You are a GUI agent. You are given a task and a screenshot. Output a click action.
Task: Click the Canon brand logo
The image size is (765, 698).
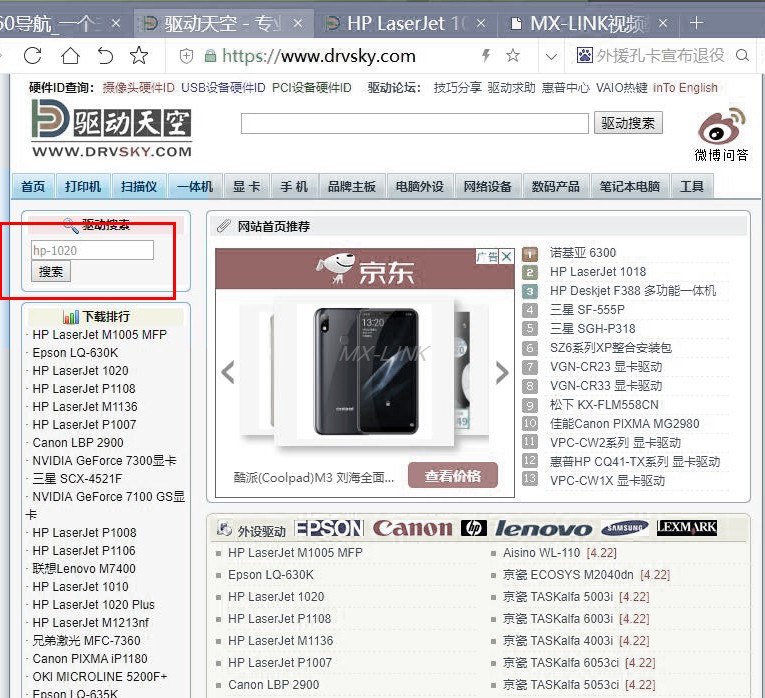413,528
